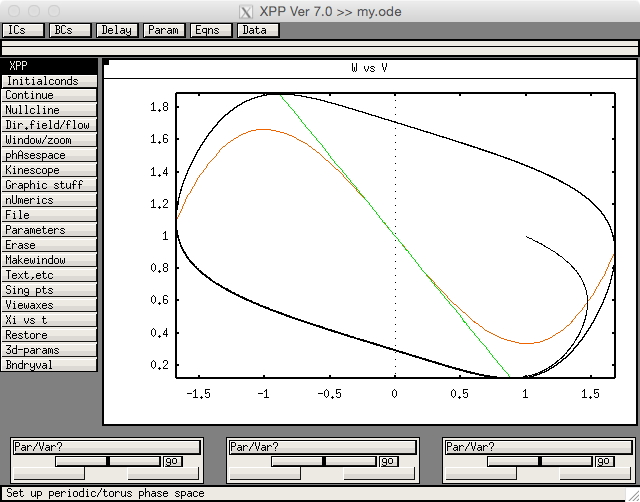Select Erase menu item
The width and height of the screenshot is (640, 502).
pos(49,245)
